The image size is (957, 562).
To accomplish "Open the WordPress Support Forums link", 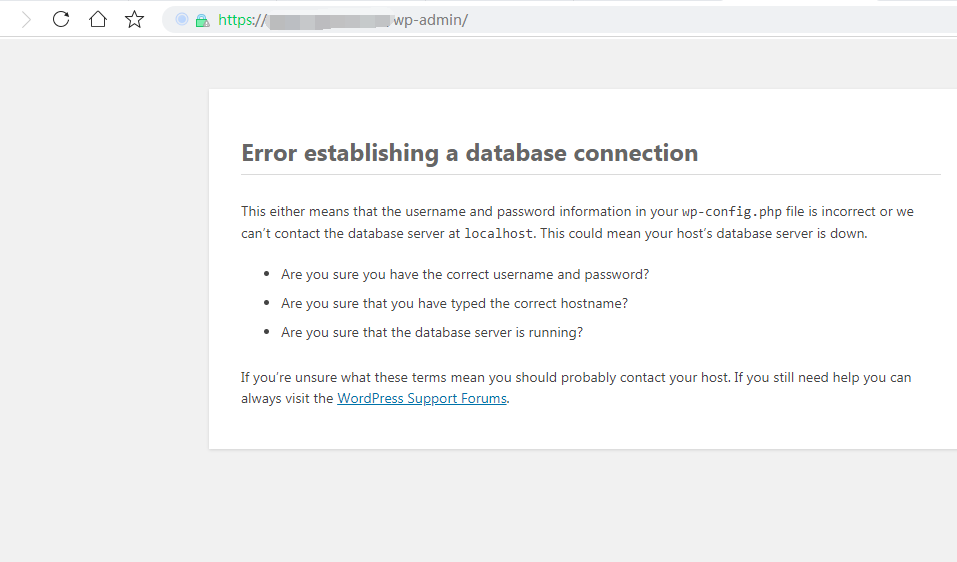I will tap(422, 398).
